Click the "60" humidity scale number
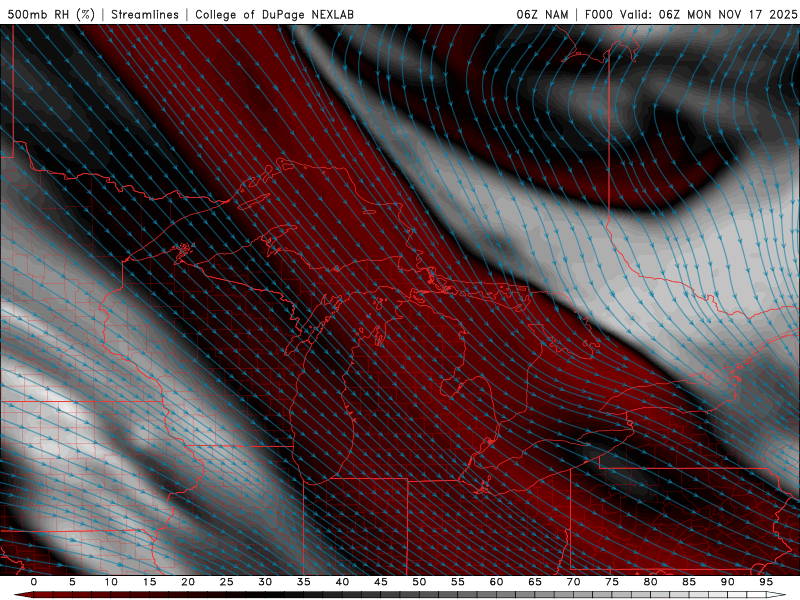The image size is (800, 600). [496, 582]
